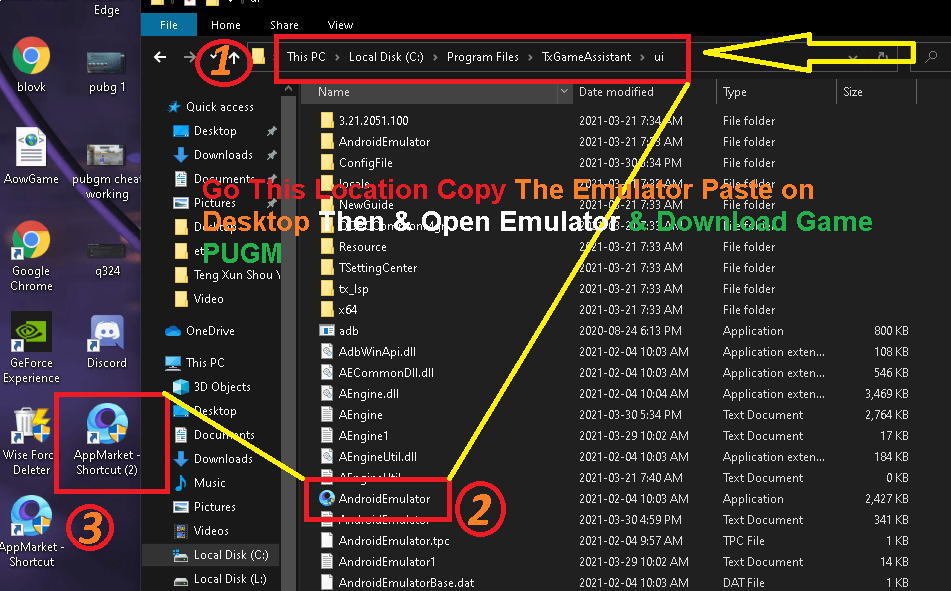Select the AEngineUtil.dll file
This screenshot has height=591, width=951.
pos(377,457)
